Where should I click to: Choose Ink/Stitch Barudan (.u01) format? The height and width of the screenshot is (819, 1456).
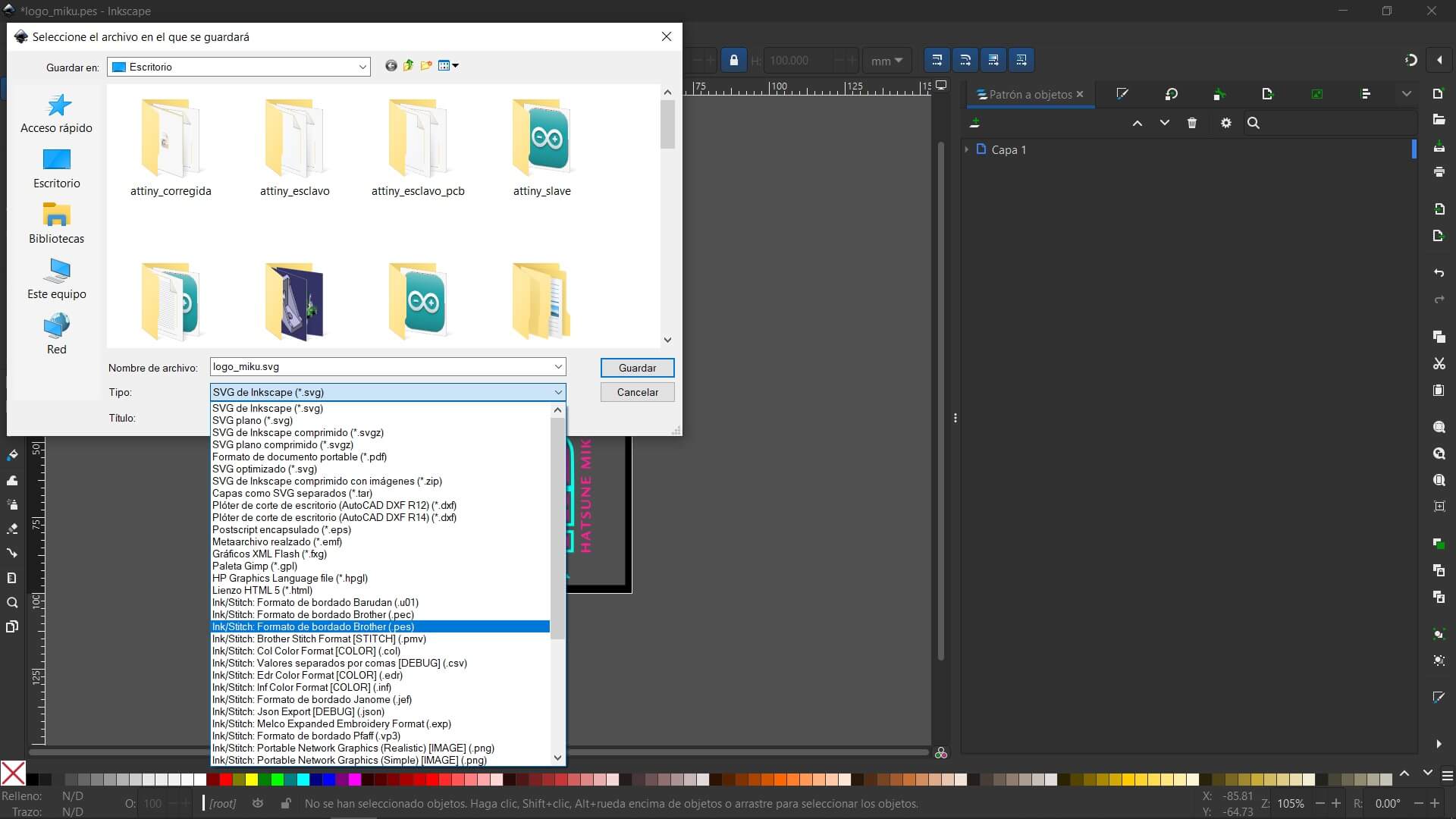click(x=315, y=602)
